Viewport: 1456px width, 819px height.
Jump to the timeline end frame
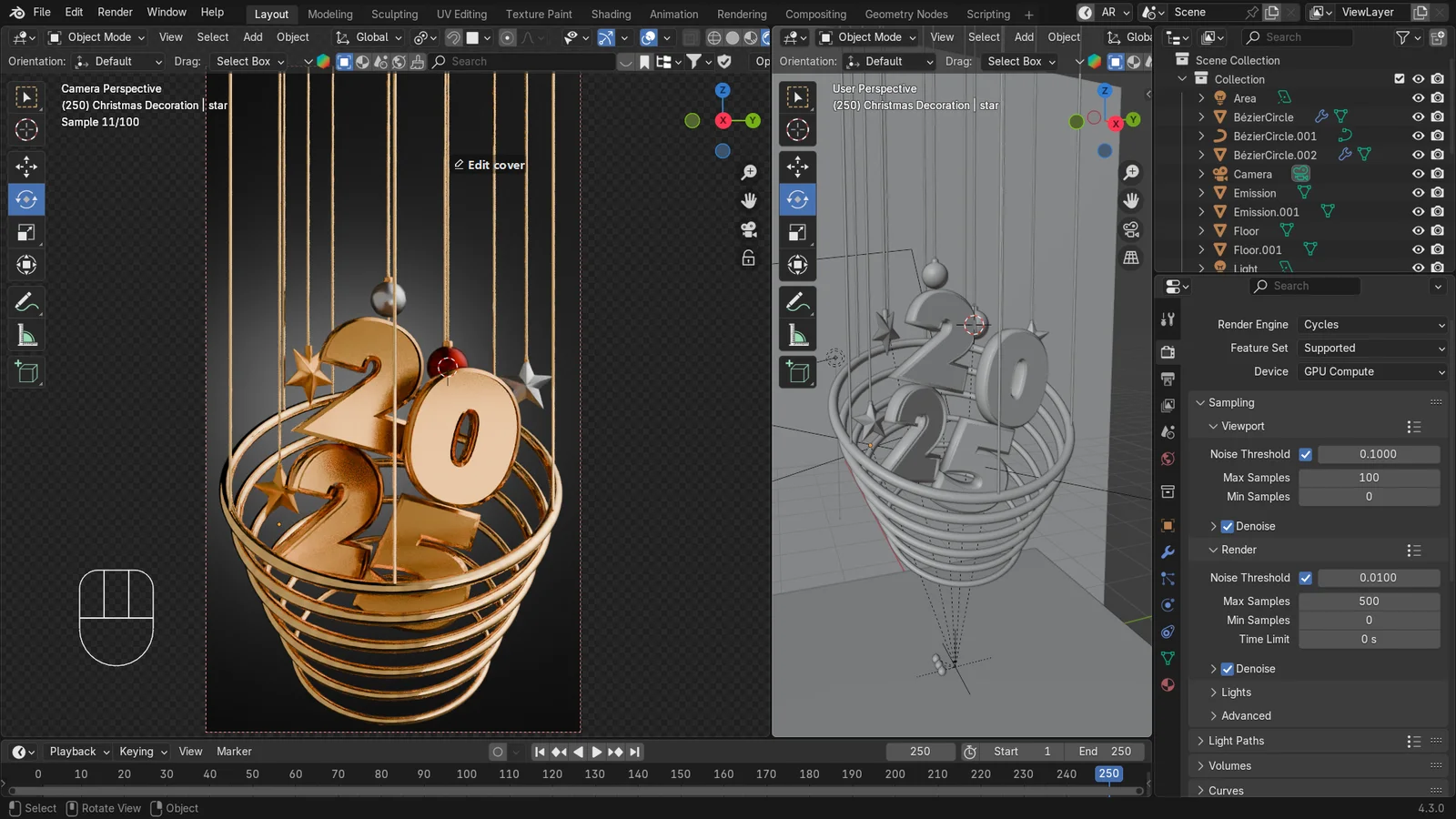(x=635, y=752)
